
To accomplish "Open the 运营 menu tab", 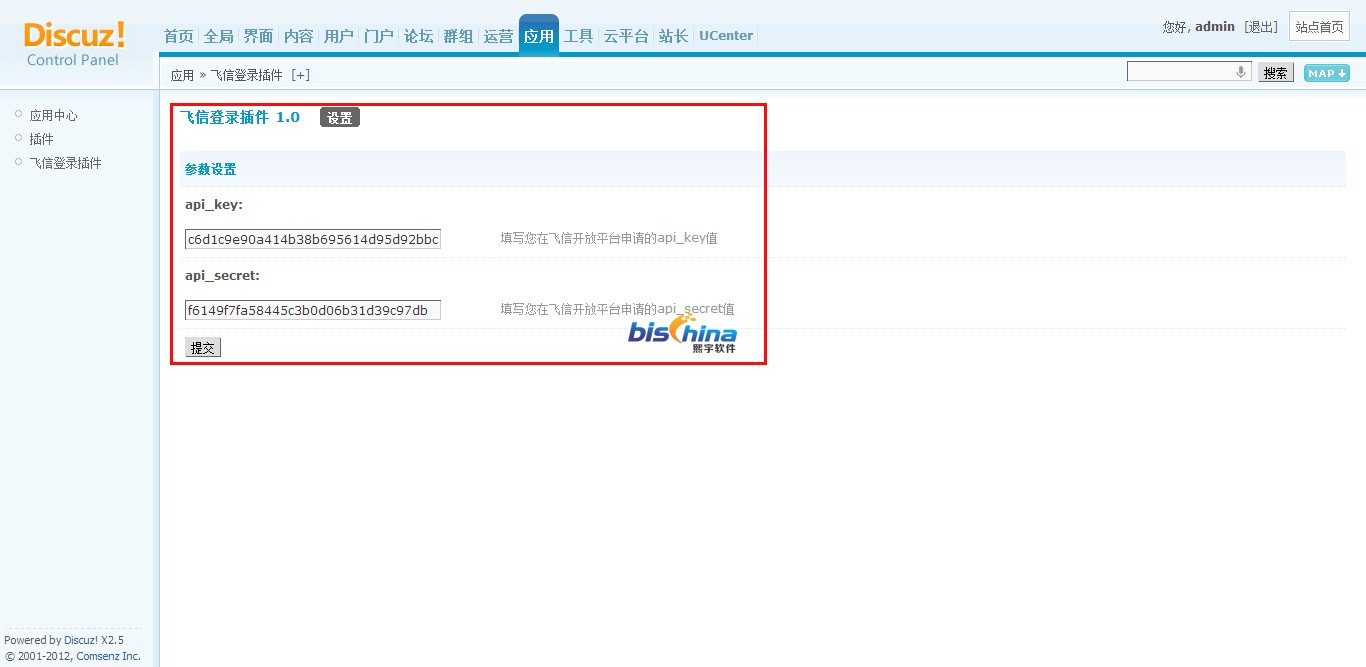I will [x=499, y=36].
